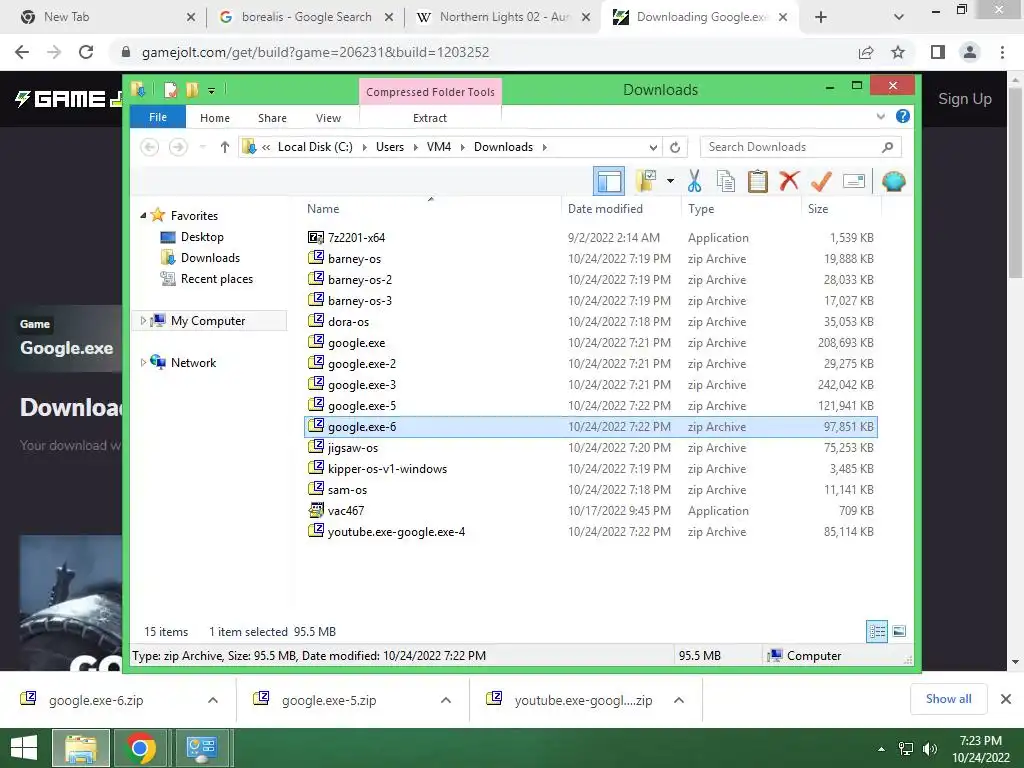Viewport: 1024px width, 768px height.
Task: Select the kipper-os-v1-windows file
Action: click(590, 468)
